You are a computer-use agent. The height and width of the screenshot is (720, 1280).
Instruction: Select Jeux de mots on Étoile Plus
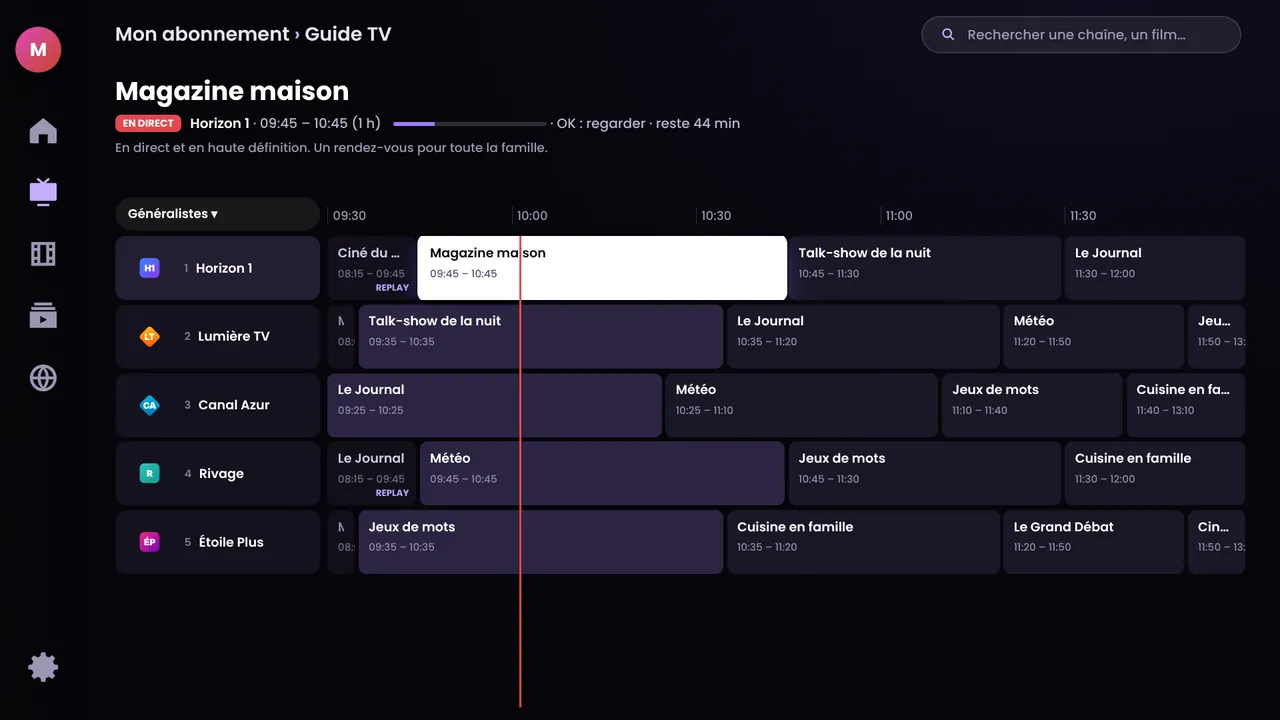click(x=541, y=542)
